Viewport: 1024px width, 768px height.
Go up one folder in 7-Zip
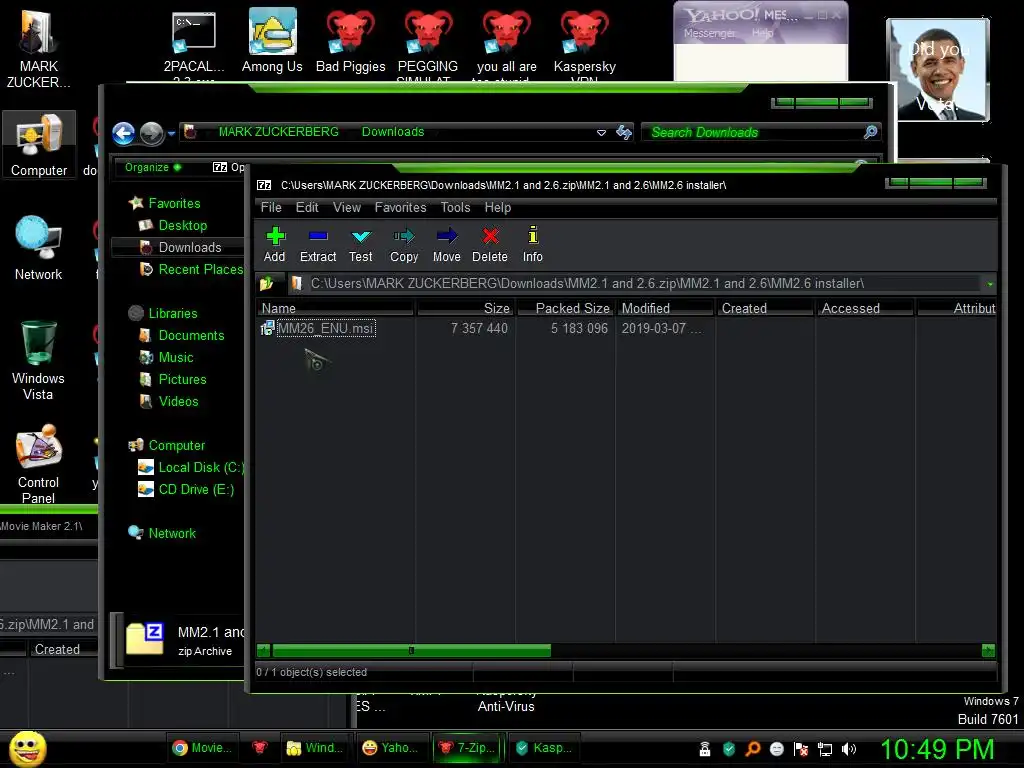(266, 283)
